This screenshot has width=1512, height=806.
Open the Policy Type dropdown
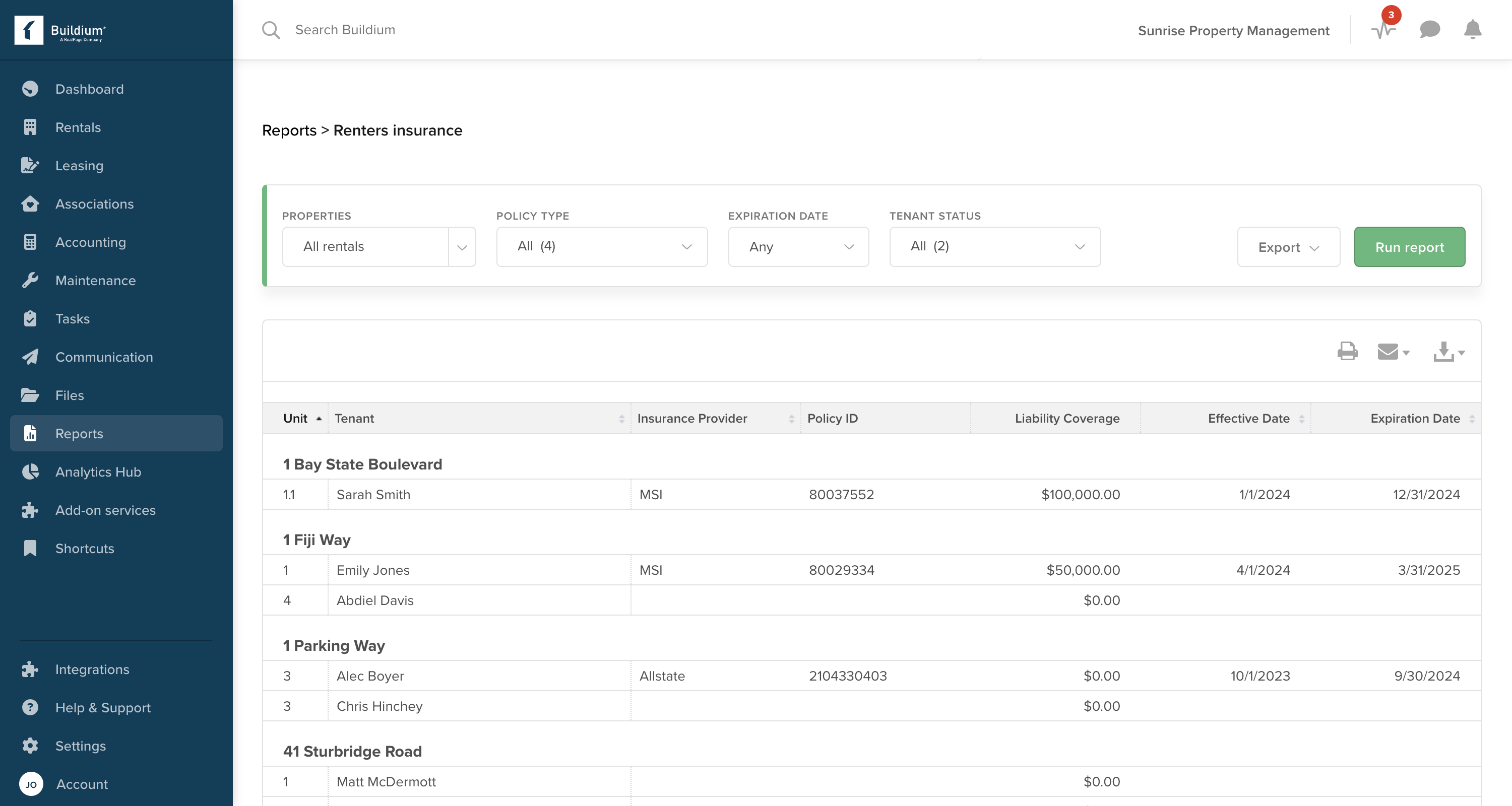[x=601, y=247]
